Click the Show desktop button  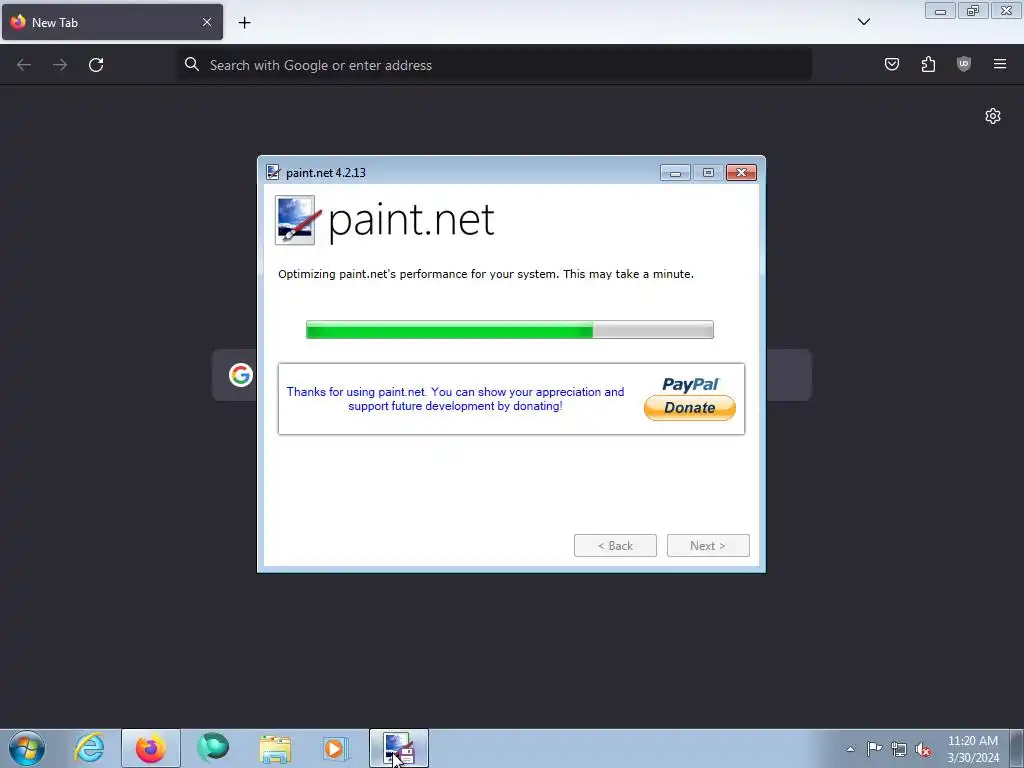coord(1017,748)
